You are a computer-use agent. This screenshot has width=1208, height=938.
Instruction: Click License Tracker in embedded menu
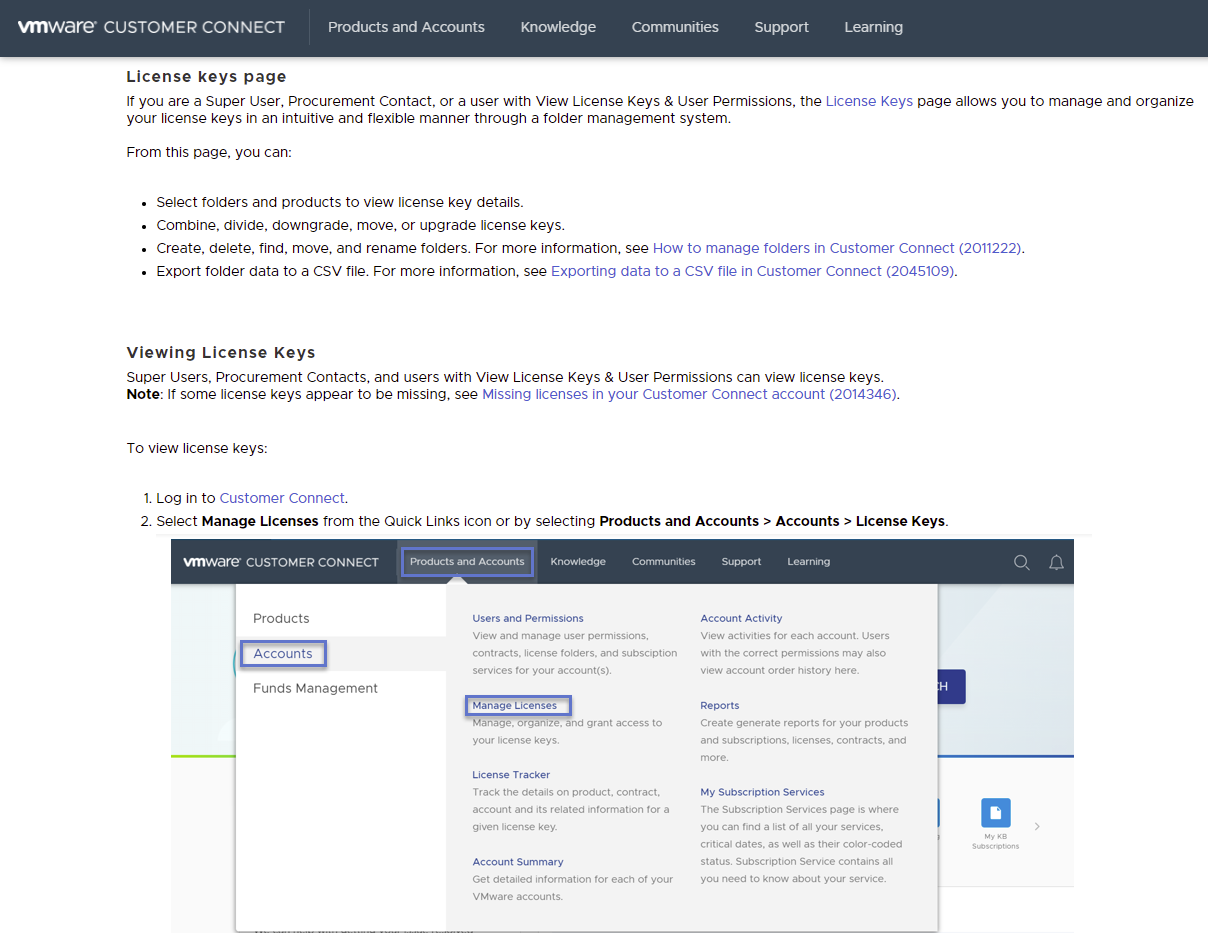tap(511, 775)
